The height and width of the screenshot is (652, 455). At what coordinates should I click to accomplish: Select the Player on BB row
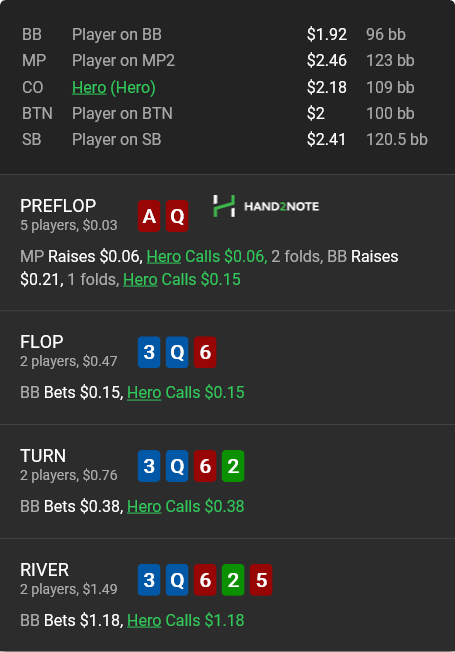click(x=225, y=35)
